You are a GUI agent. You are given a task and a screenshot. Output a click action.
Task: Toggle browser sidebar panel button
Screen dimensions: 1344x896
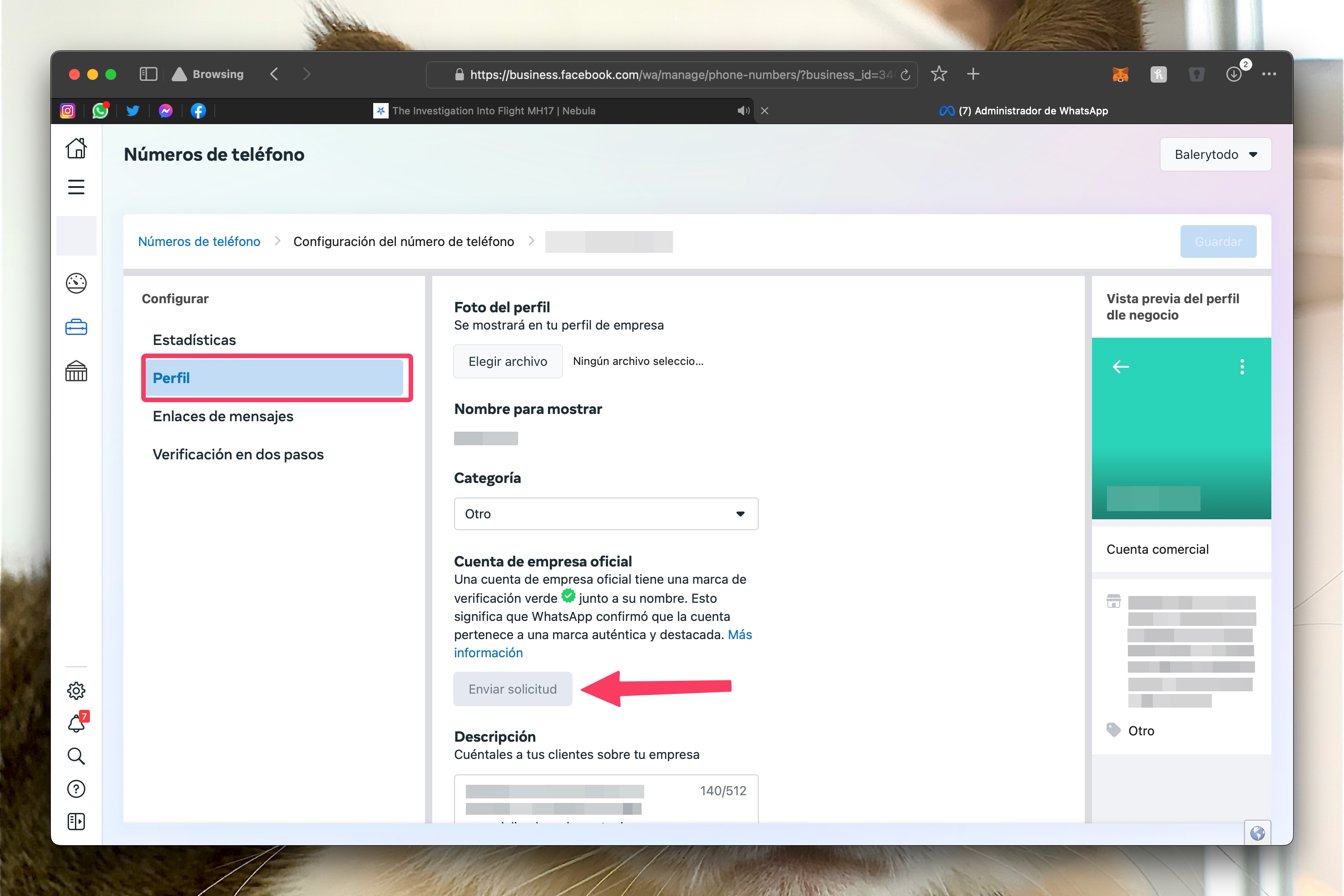pos(148,74)
